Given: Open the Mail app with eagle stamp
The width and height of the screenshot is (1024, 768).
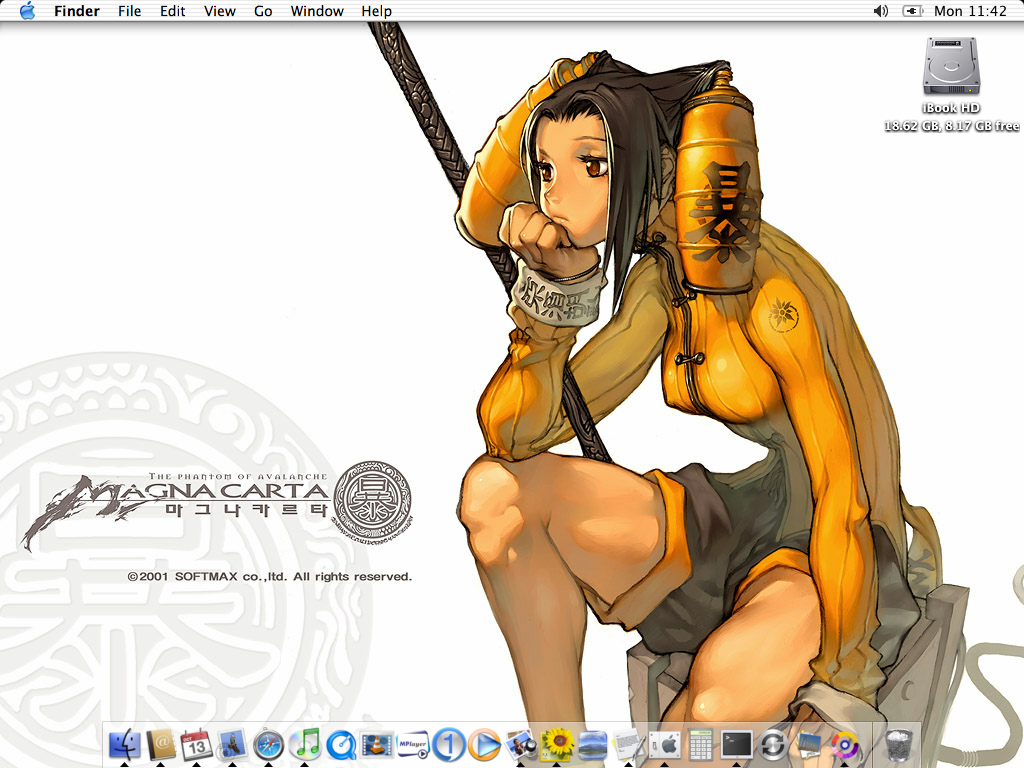Looking at the screenshot, I should click(232, 744).
